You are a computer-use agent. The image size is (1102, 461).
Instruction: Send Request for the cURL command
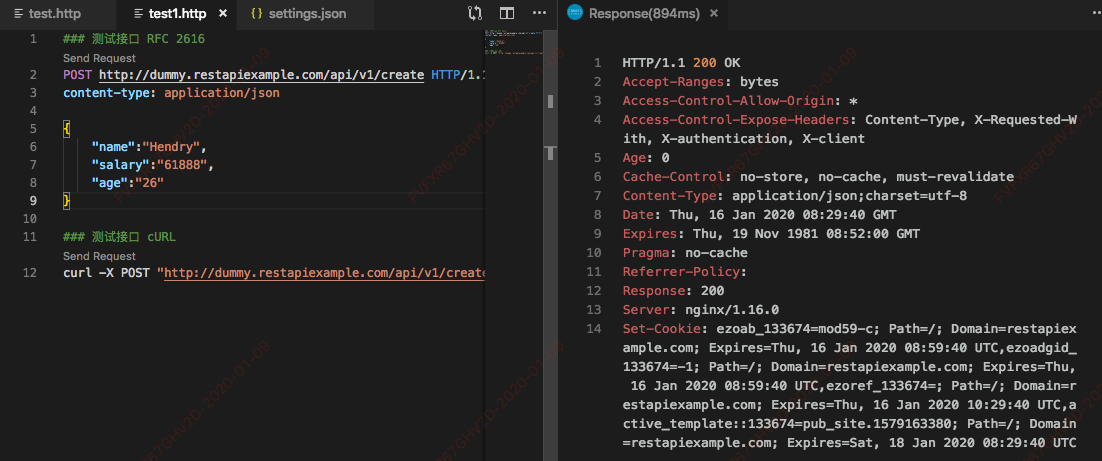click(99, 257)
